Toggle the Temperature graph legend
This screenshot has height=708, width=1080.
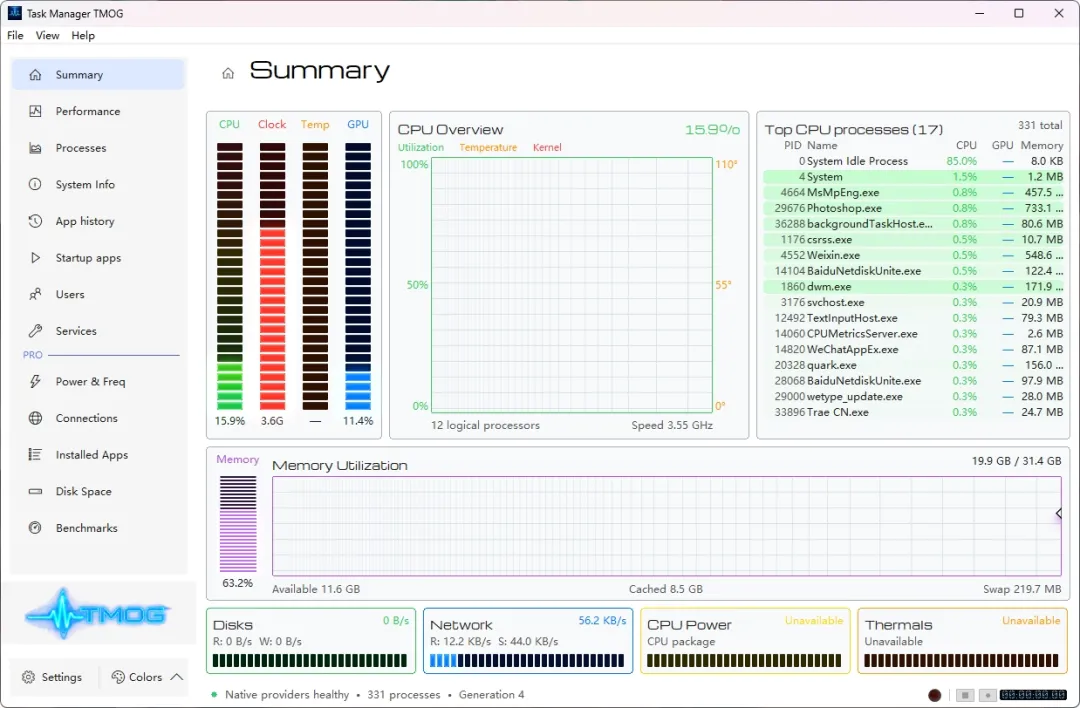coord(488,147)
